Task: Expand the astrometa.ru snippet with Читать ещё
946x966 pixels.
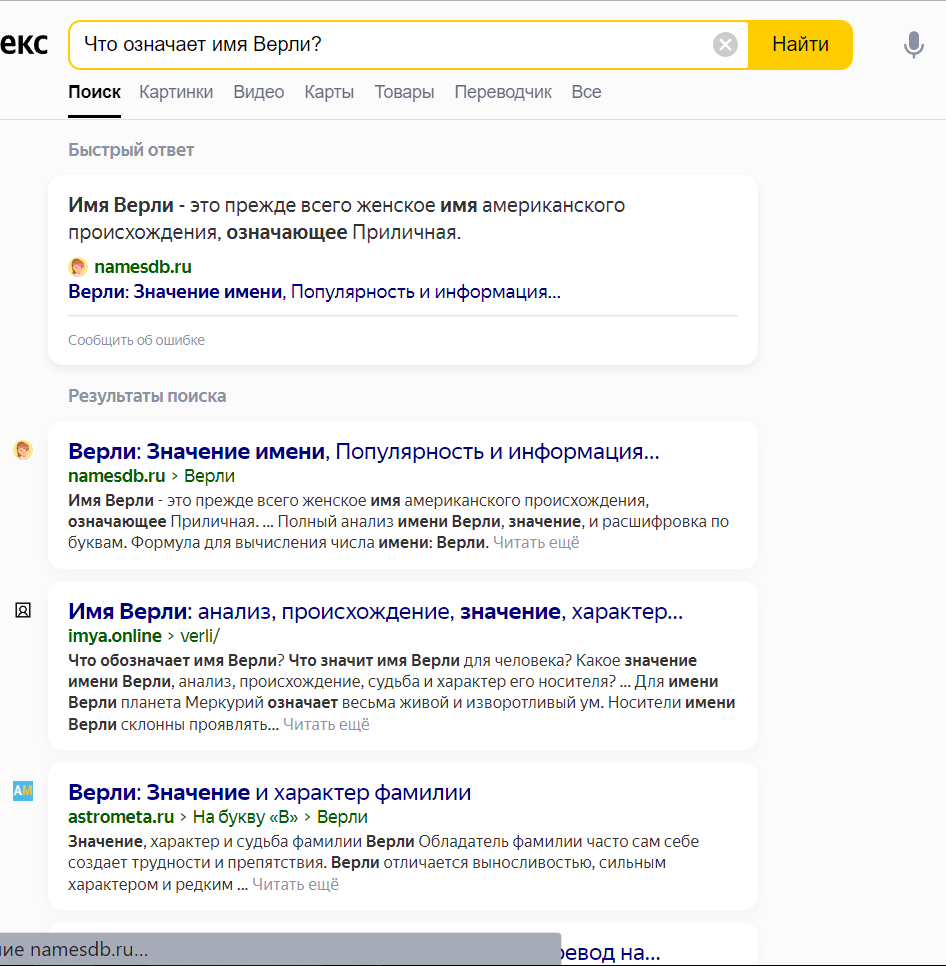Action: tap(295, 885)
